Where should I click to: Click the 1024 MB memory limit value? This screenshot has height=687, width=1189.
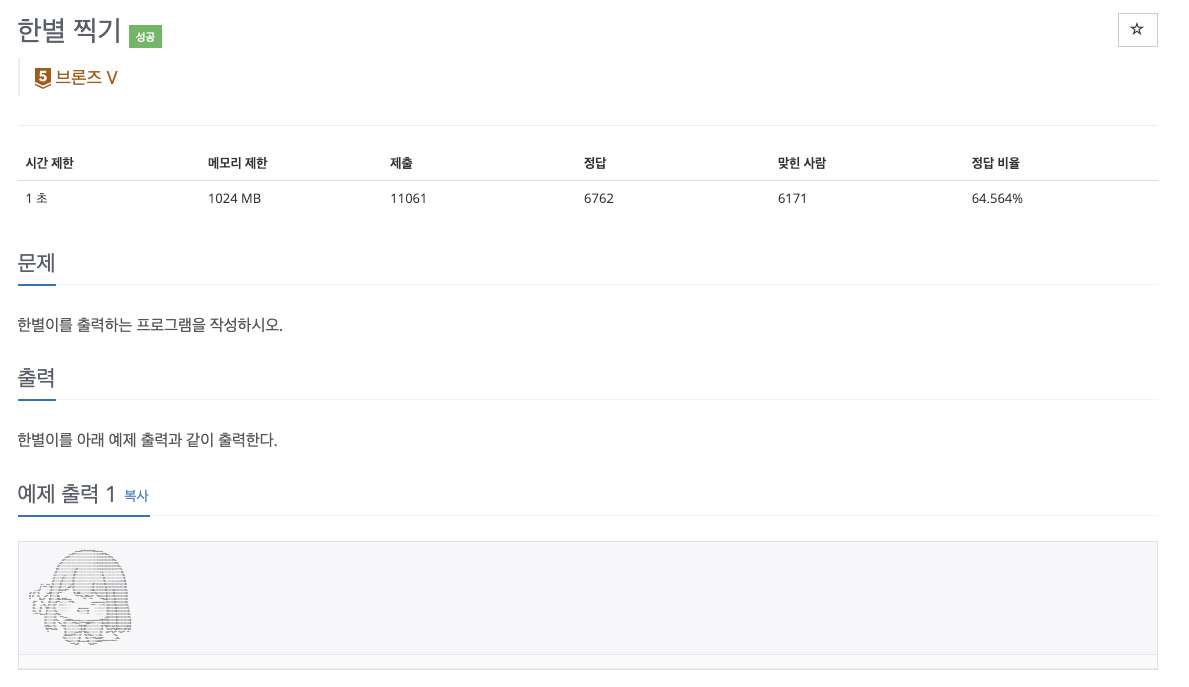234,198
